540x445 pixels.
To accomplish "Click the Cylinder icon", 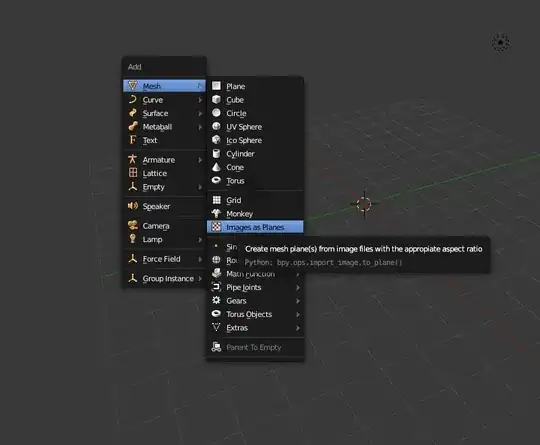I will click(x=216, y=153).
